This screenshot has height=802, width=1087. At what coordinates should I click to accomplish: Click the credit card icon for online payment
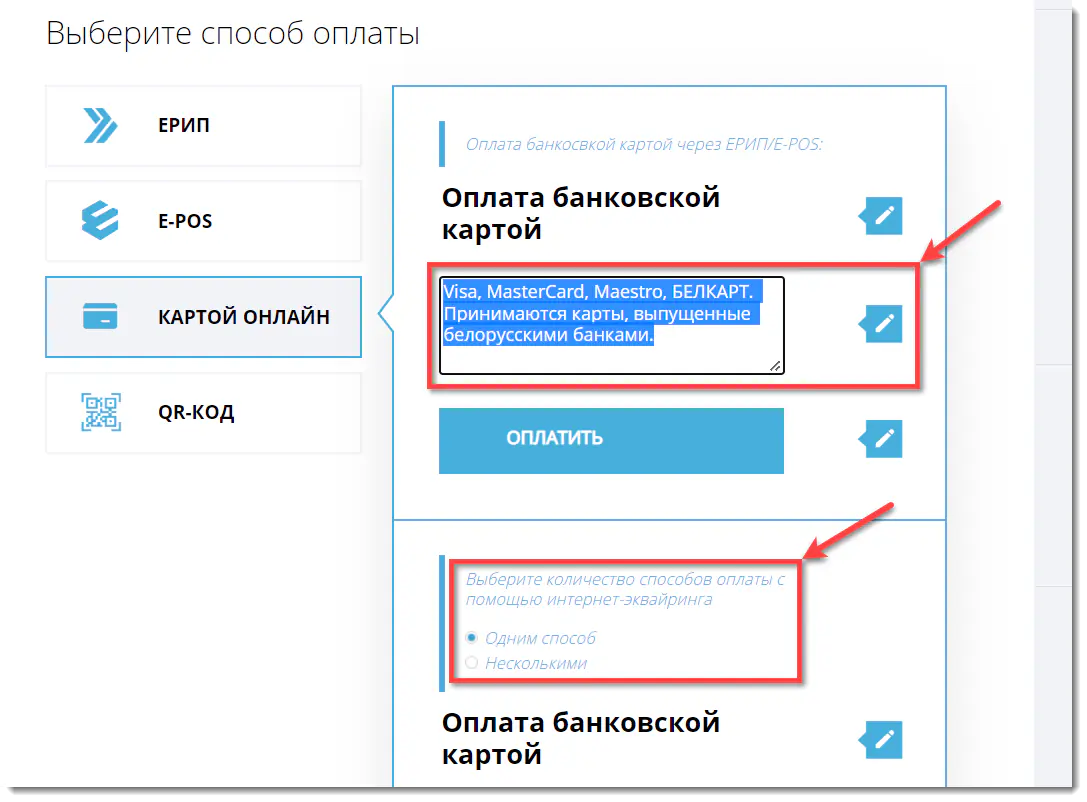(100, 317)
